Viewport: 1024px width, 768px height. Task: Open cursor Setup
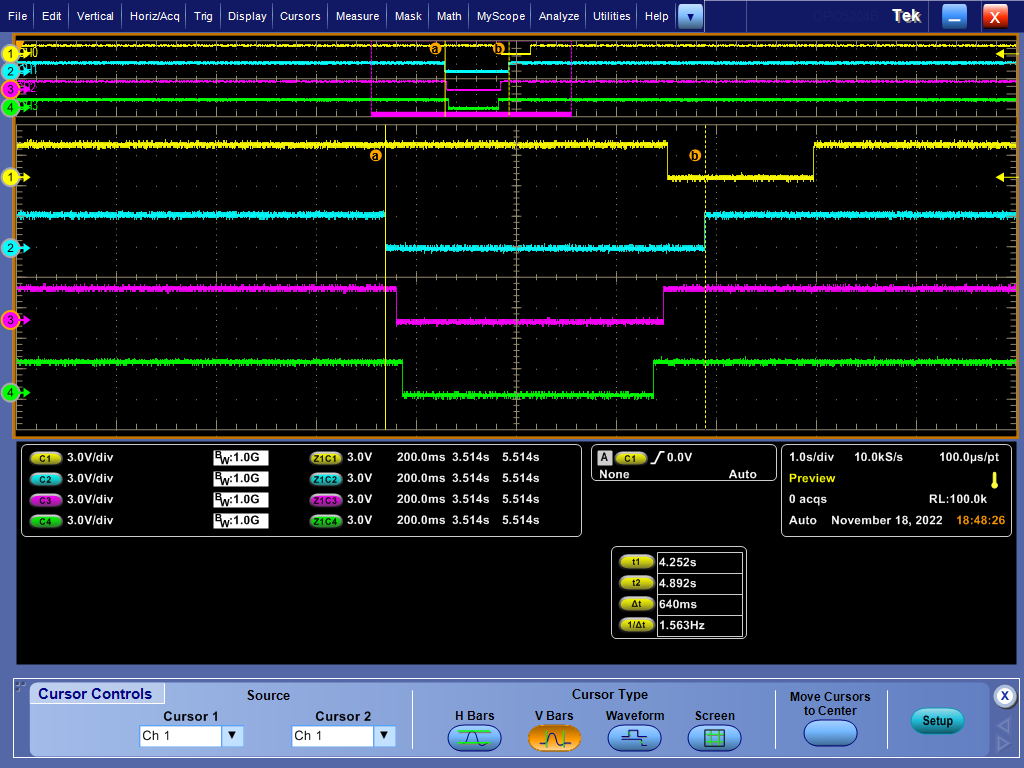coord(937,721)
